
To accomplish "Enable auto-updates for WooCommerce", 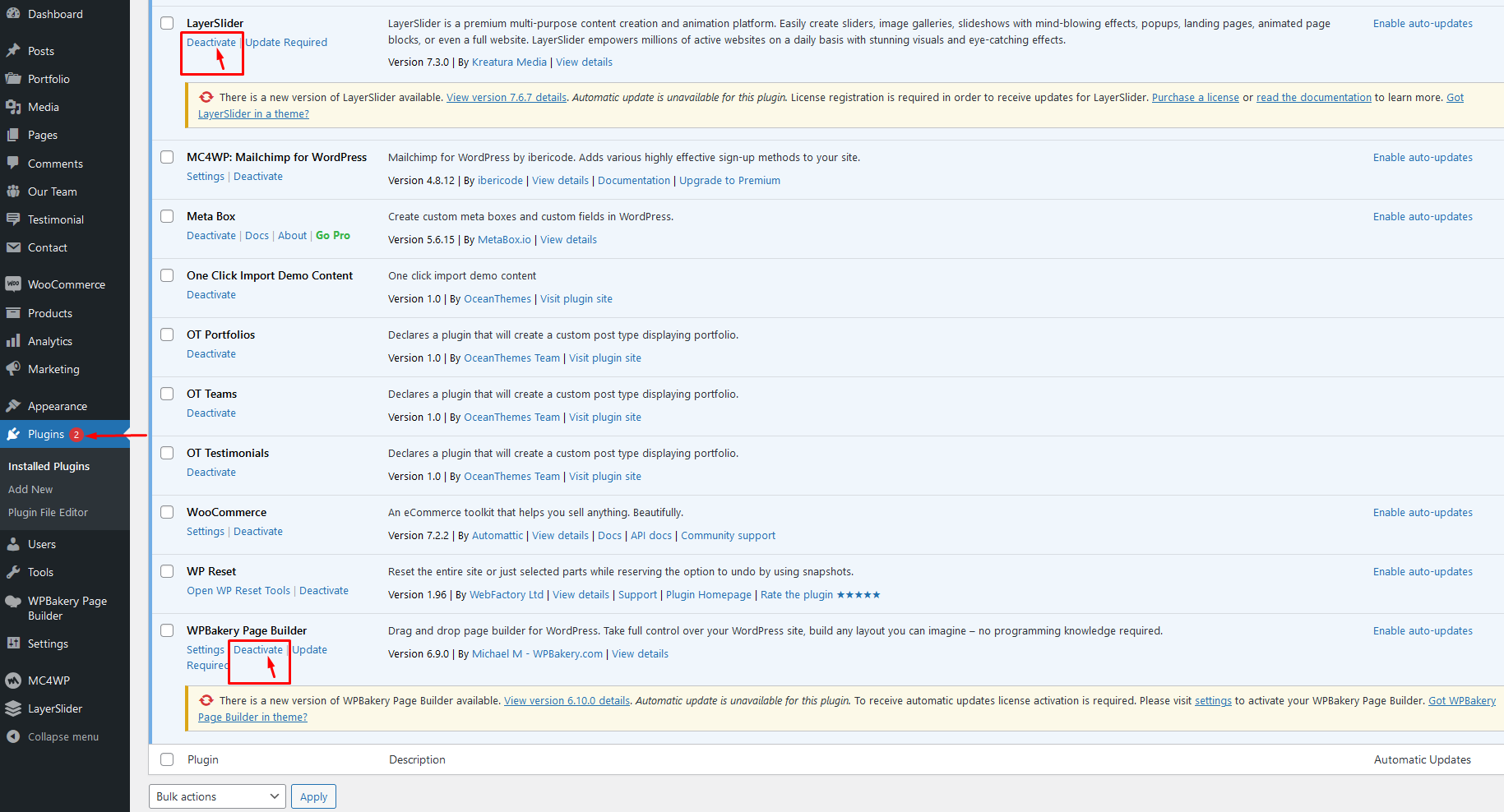I will click(1423, 512).
